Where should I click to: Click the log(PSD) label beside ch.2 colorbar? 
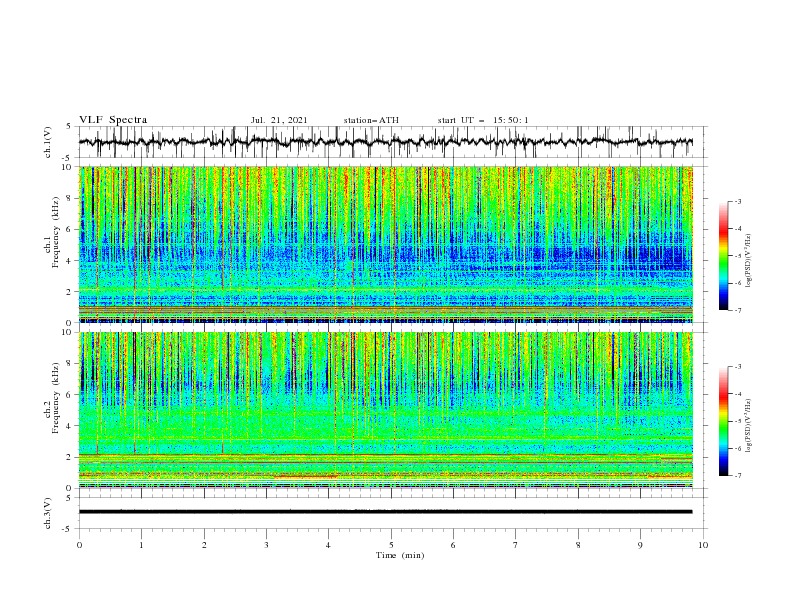[x=749, y=425]
